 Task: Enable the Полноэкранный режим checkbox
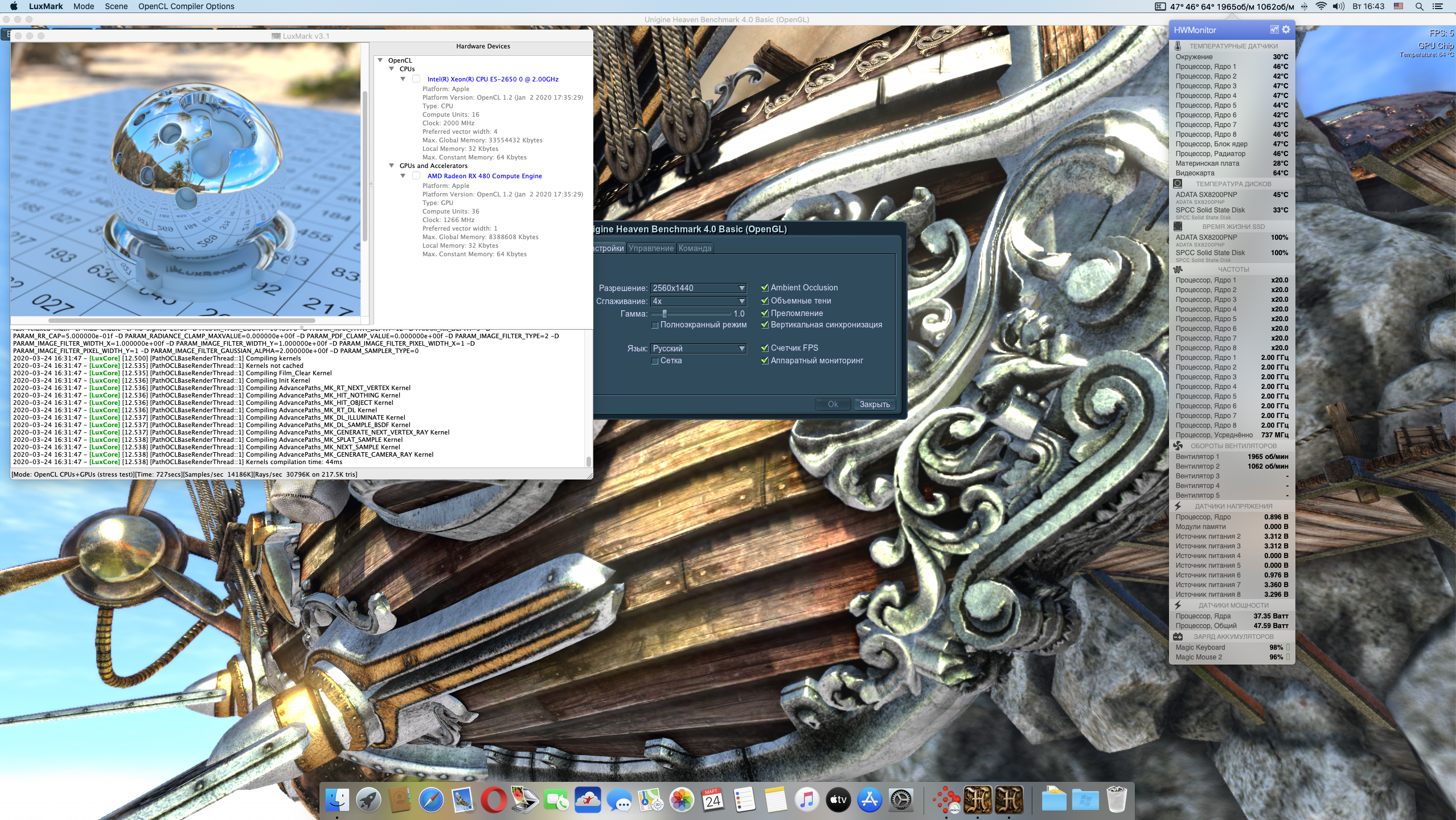[x=655, y=325]
